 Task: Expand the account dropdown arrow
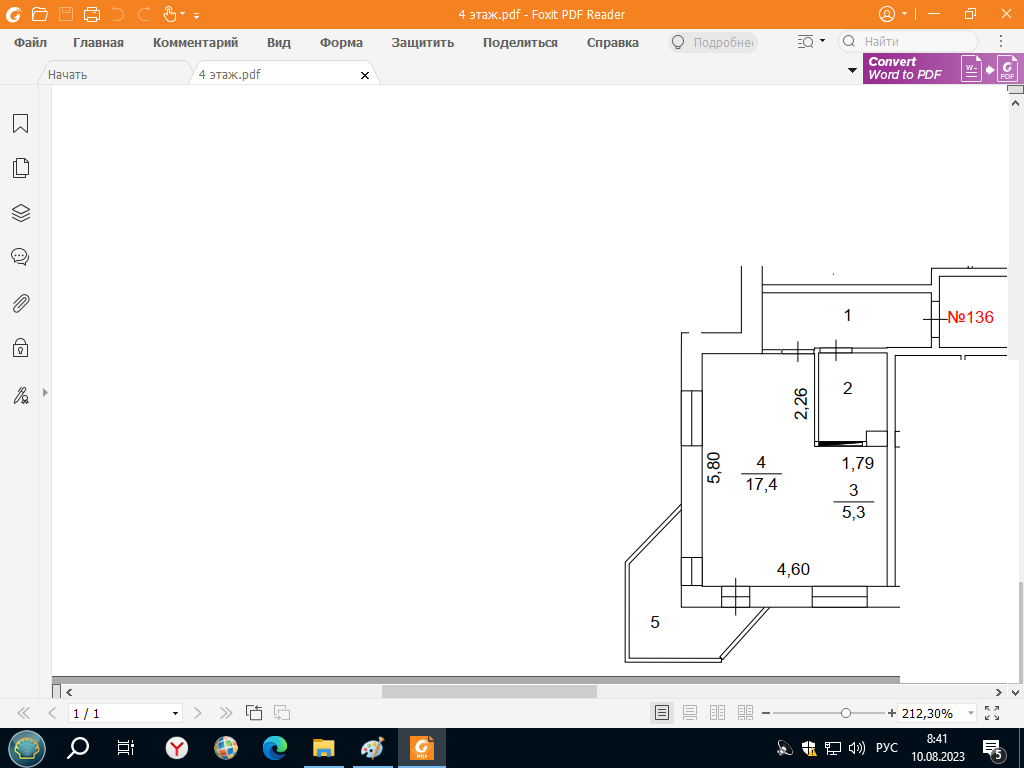tap(904, 14)
